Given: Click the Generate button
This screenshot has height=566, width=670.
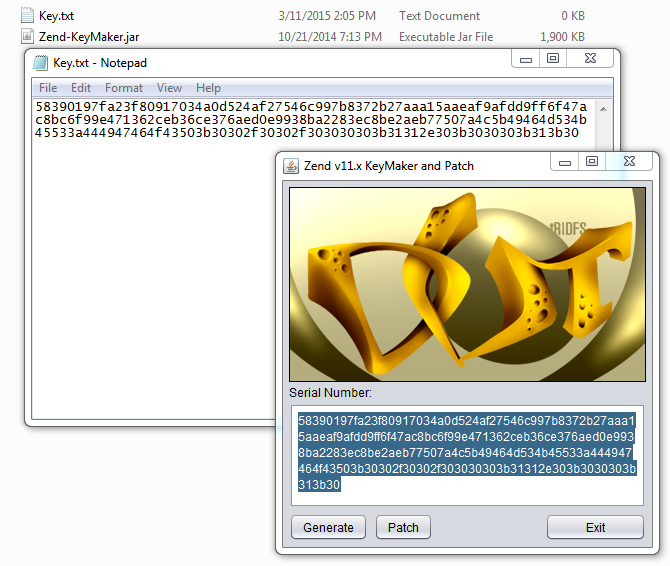Looking at the screenshot, I should pyautogui.click(x=328, y=528).
